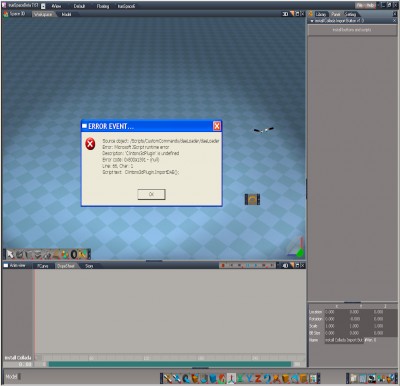
Task: Click the orientation axis widget in the viewport corner
Action: tap(296, 248)
